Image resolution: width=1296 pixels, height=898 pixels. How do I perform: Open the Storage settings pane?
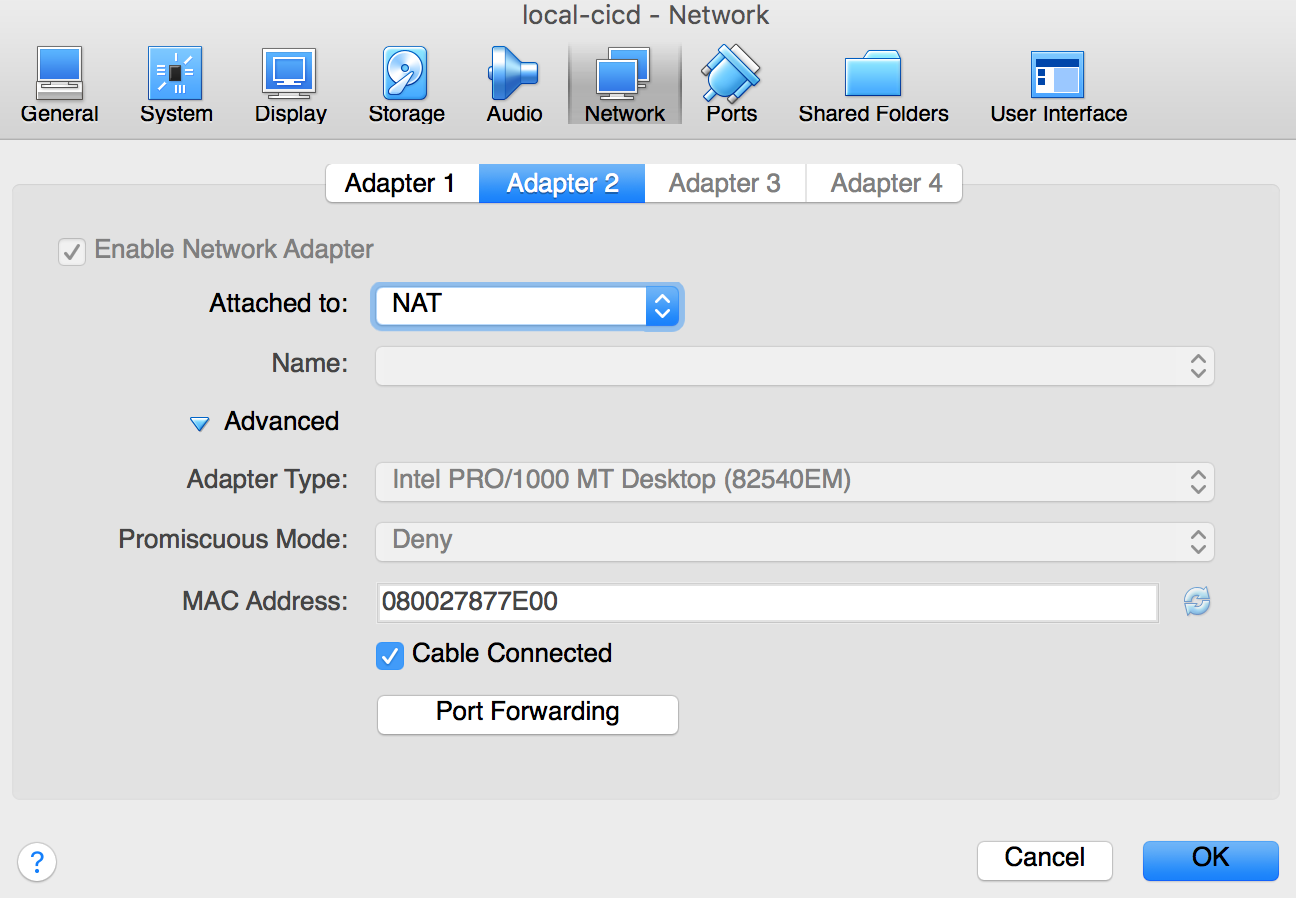[x=406, y=85]
